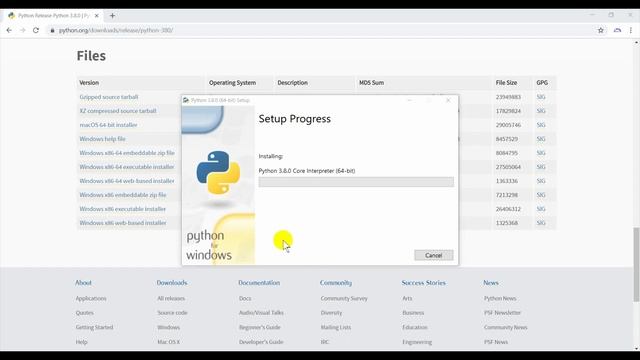Open the Mac OS X footer link
Viewport: 640px width, 360px height.
[169, 342]
